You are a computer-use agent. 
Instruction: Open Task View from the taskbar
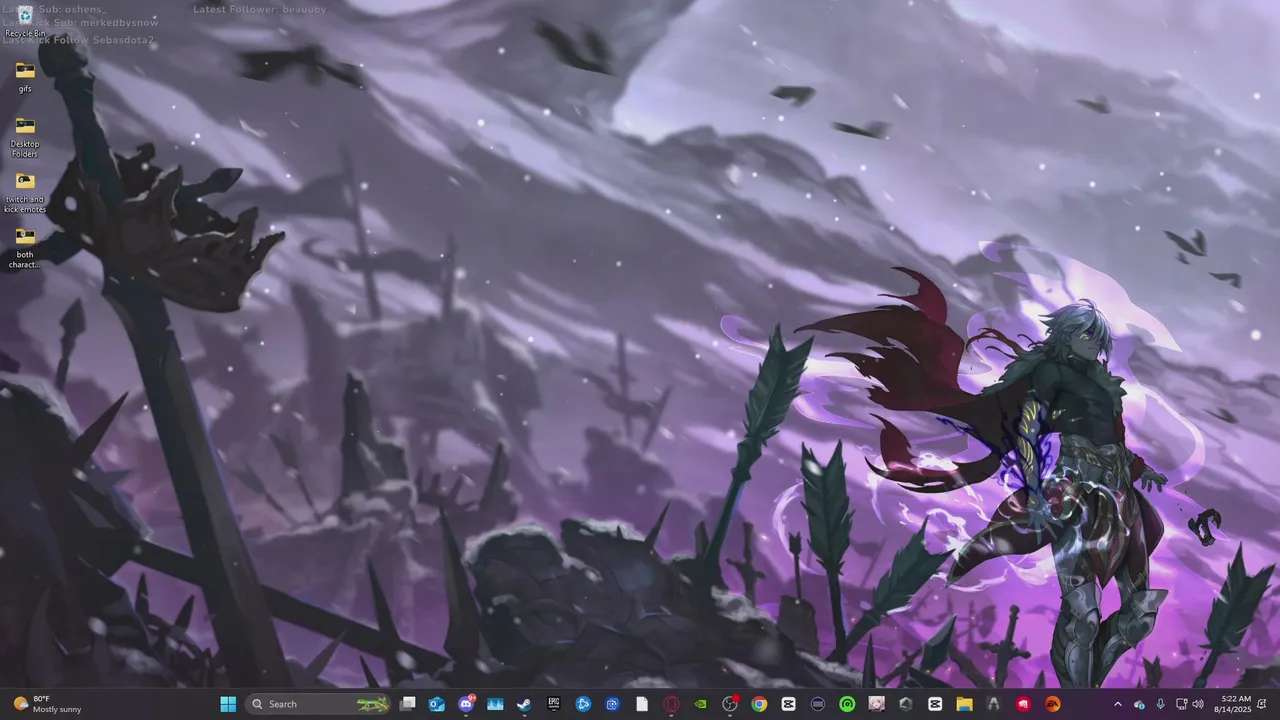click(x=407, y=704)
